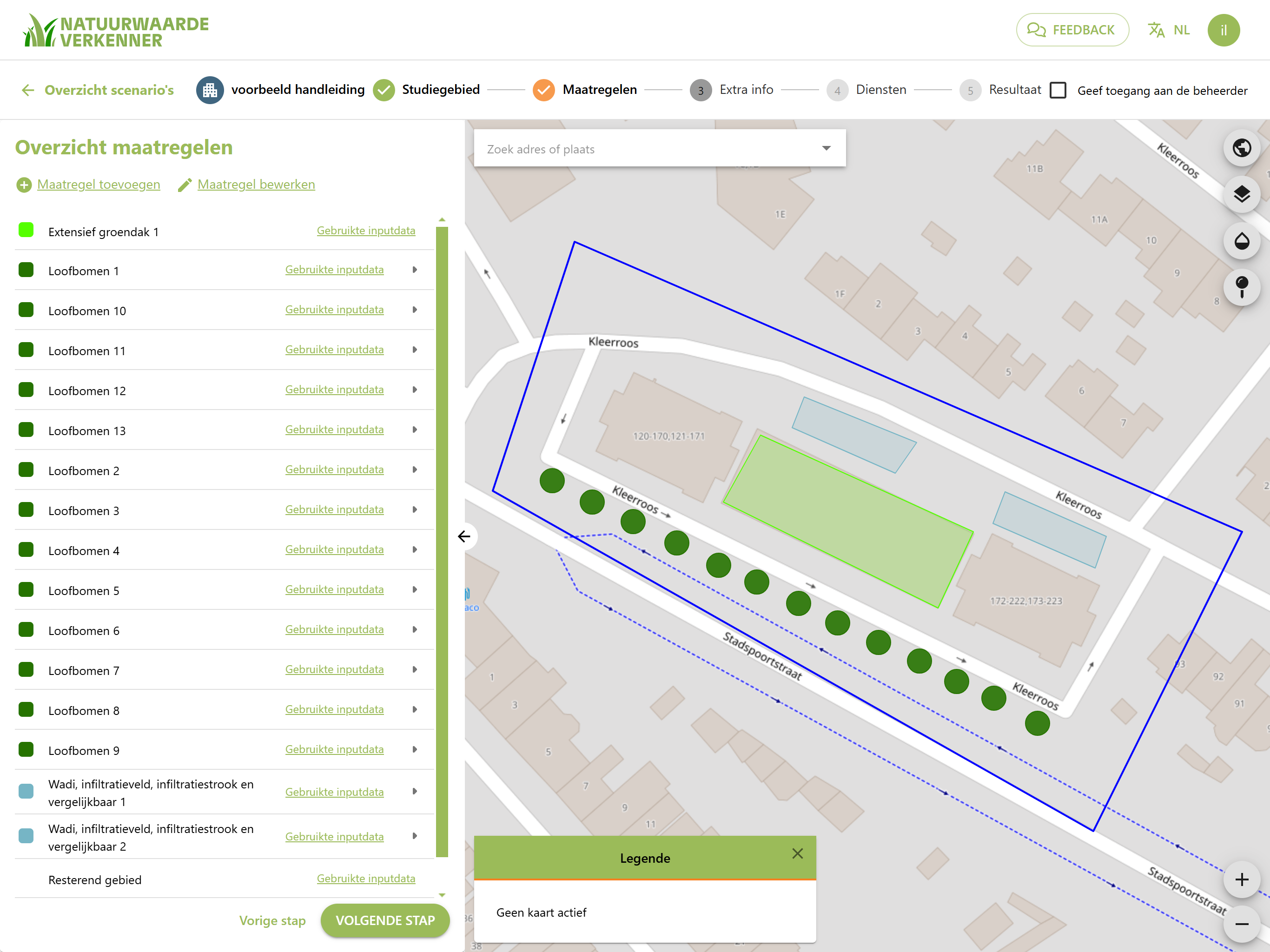Expand the Loofbomen 12 row

tap(415, 390)
